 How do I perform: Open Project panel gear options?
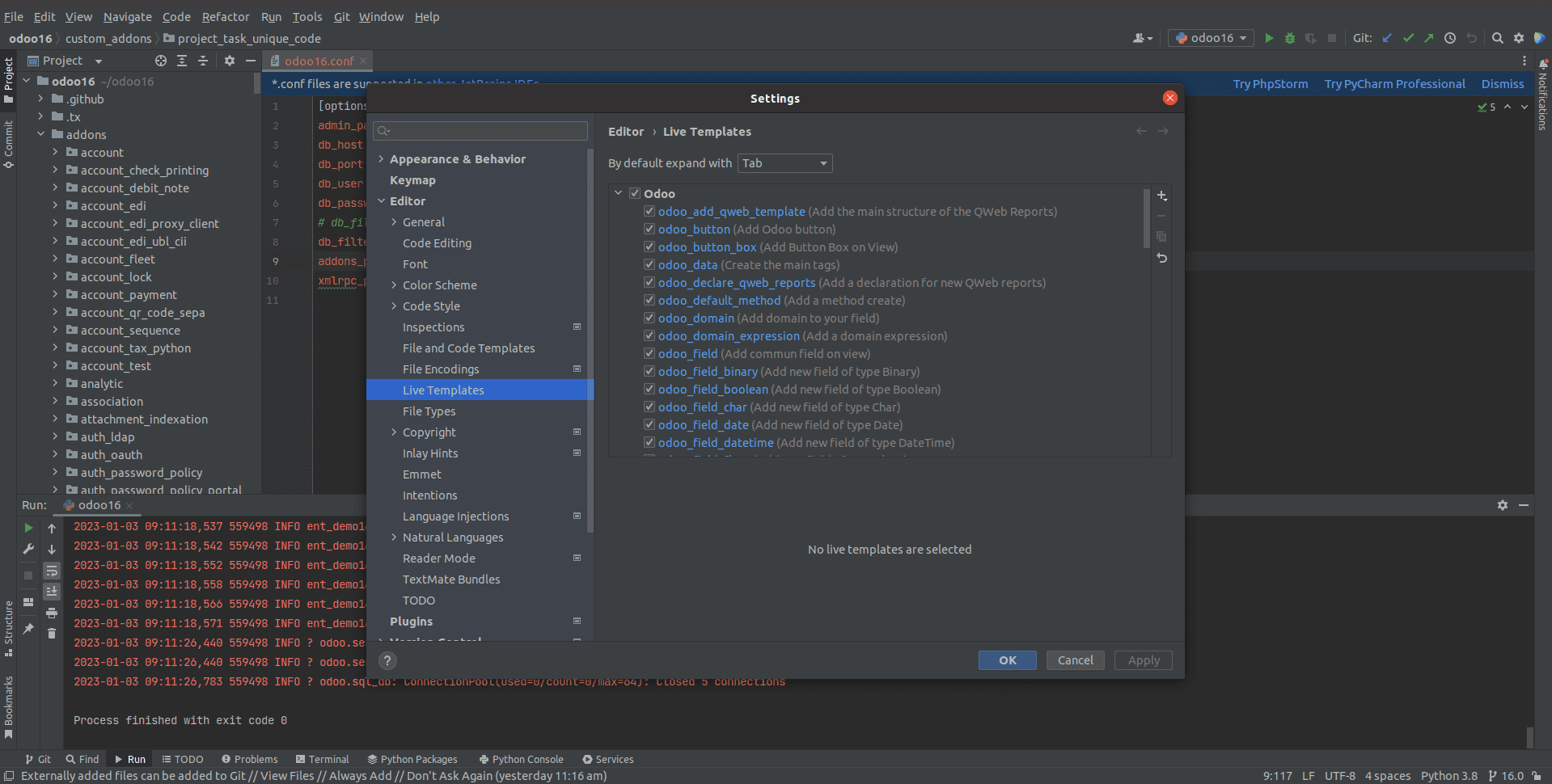click(x=230, y=61)
